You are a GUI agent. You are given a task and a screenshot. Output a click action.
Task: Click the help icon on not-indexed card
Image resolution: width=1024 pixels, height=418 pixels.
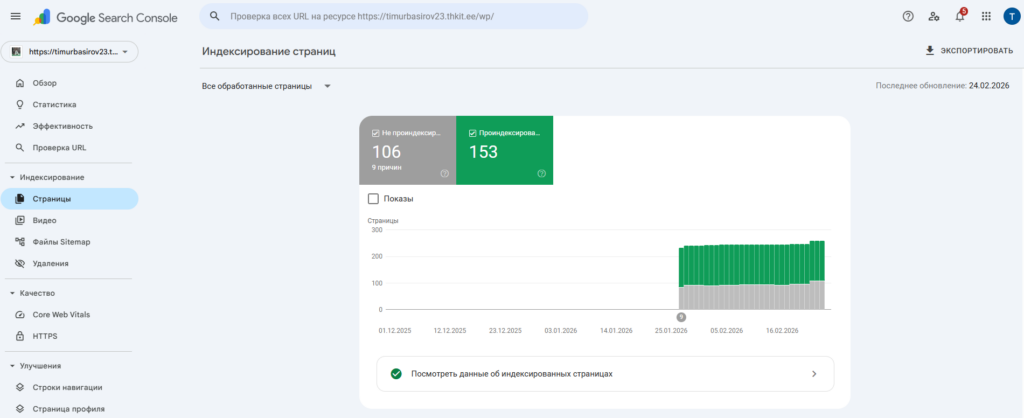click(445, 173)
